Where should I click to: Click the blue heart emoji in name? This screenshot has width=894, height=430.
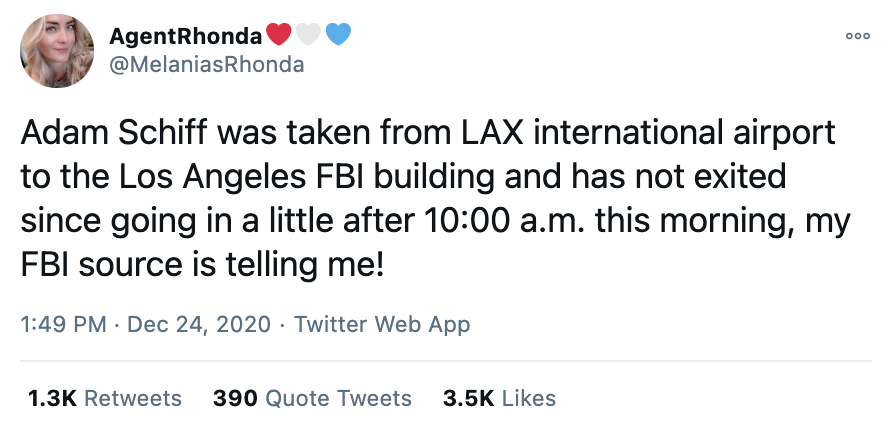click(339, 35)
